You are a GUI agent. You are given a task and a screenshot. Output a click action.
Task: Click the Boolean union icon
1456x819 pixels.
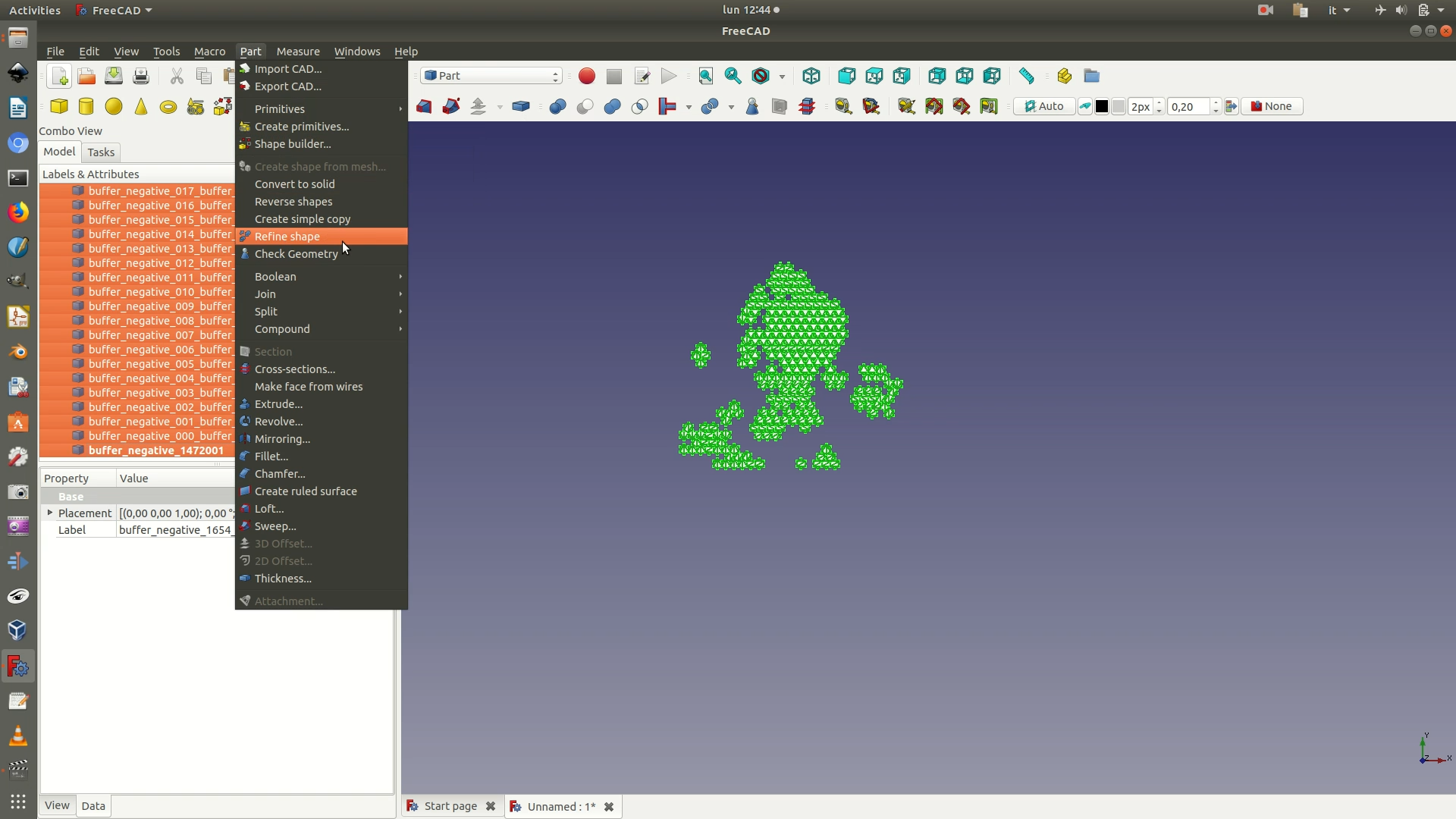pos(613,107)
